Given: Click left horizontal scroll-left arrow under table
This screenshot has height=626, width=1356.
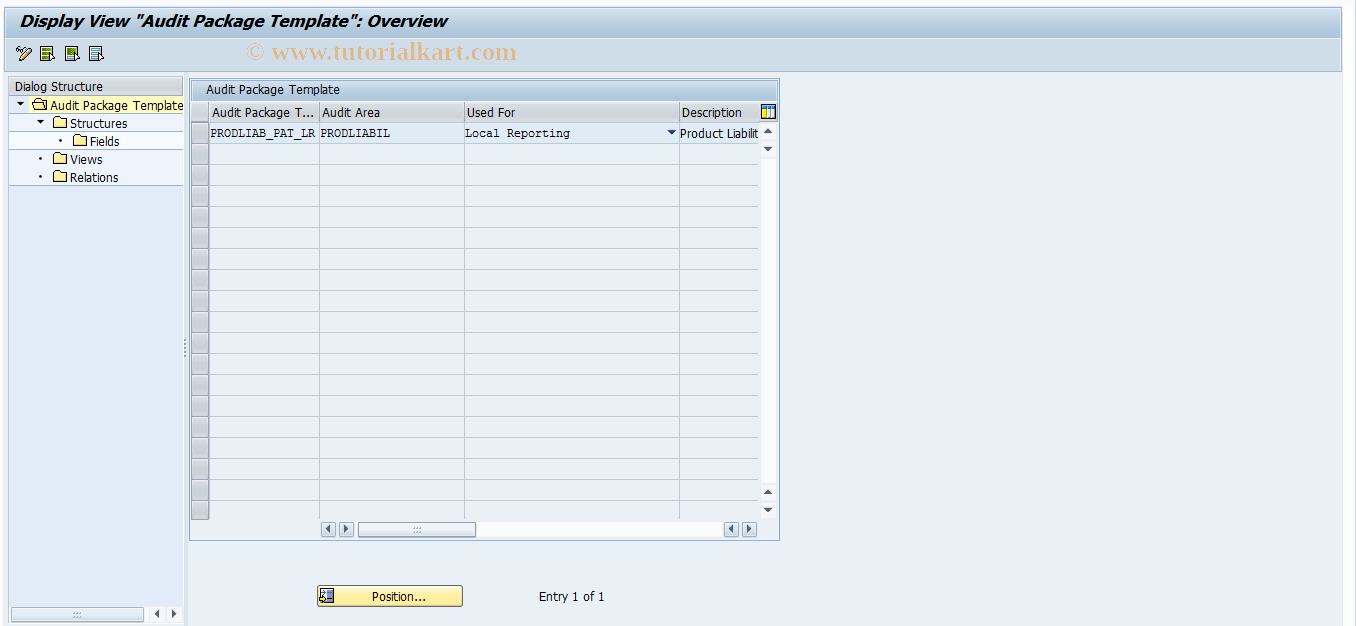Looking at the screenshot, I should click(x=328, y=529).
